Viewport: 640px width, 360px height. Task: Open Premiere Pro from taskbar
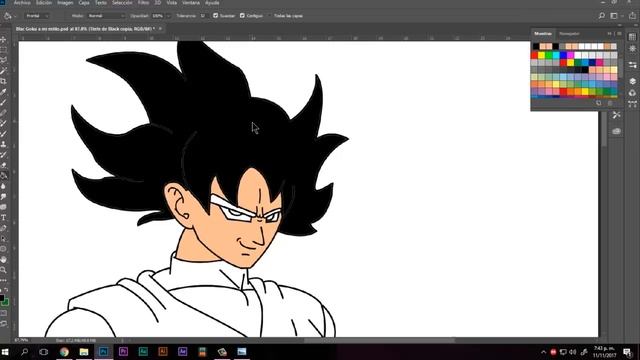point(123,352)
